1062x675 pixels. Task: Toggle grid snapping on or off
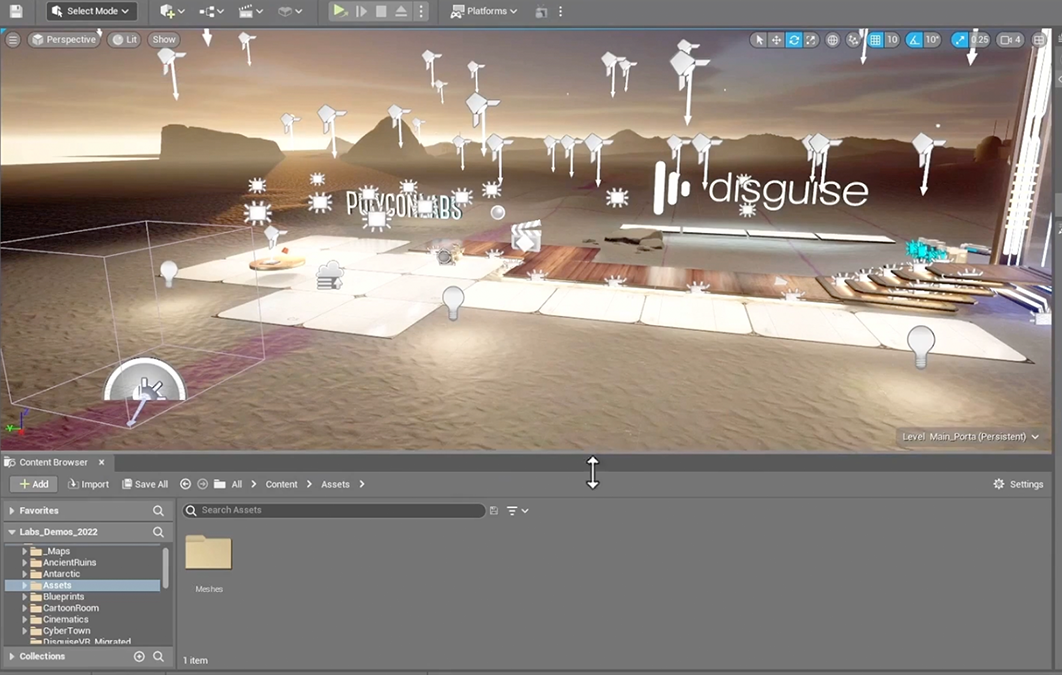876,40
